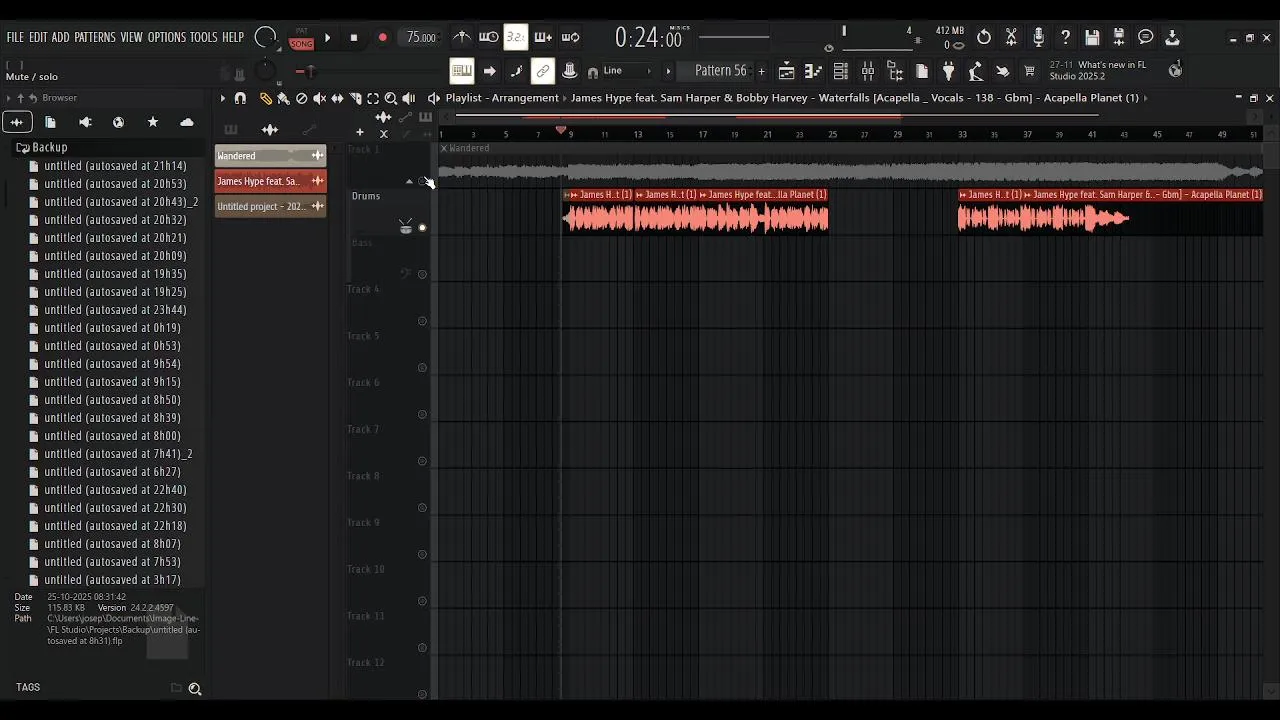Open the browser favorites star tab
1280x720 pixels.
[x=153, y=122]
